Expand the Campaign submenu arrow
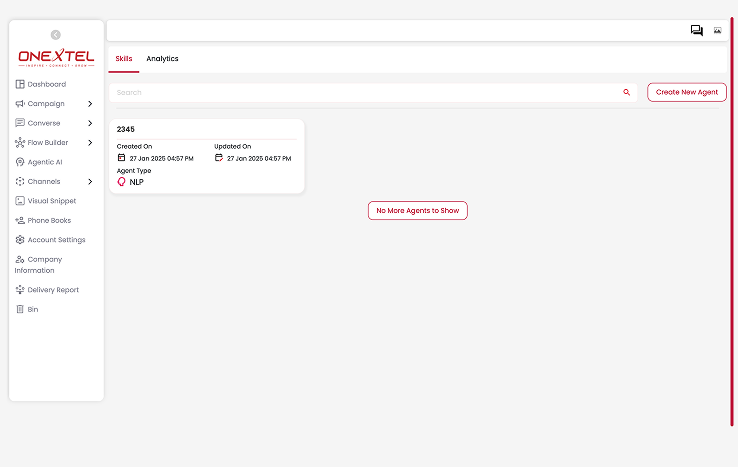The width and height of the screenshot is (738, 467). (x=90, y=104)
